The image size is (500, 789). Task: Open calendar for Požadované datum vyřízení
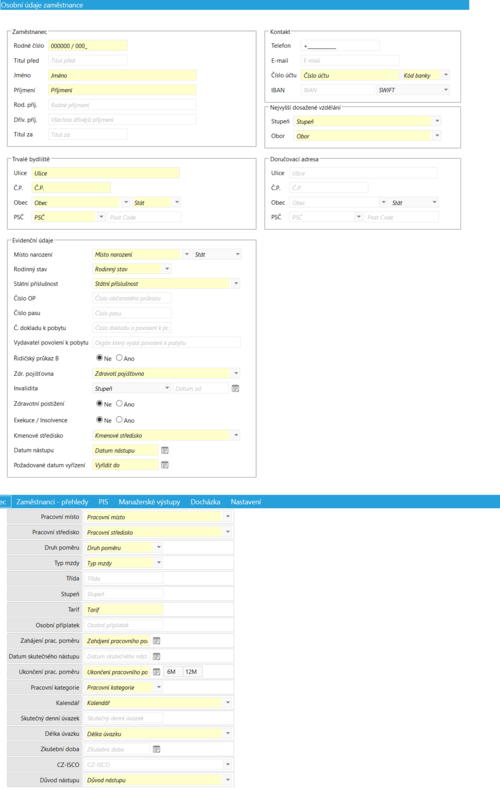click(164, 465)
